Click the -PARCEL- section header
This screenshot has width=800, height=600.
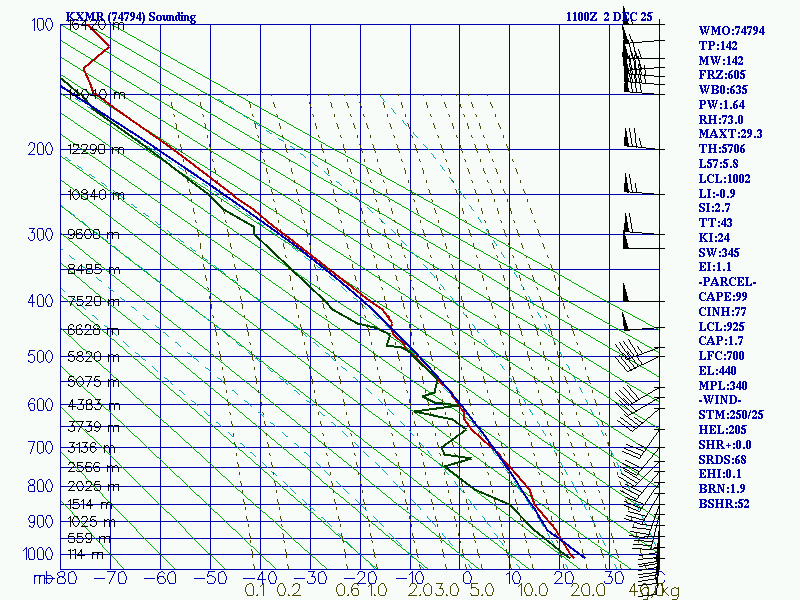(x=727, y=282)
